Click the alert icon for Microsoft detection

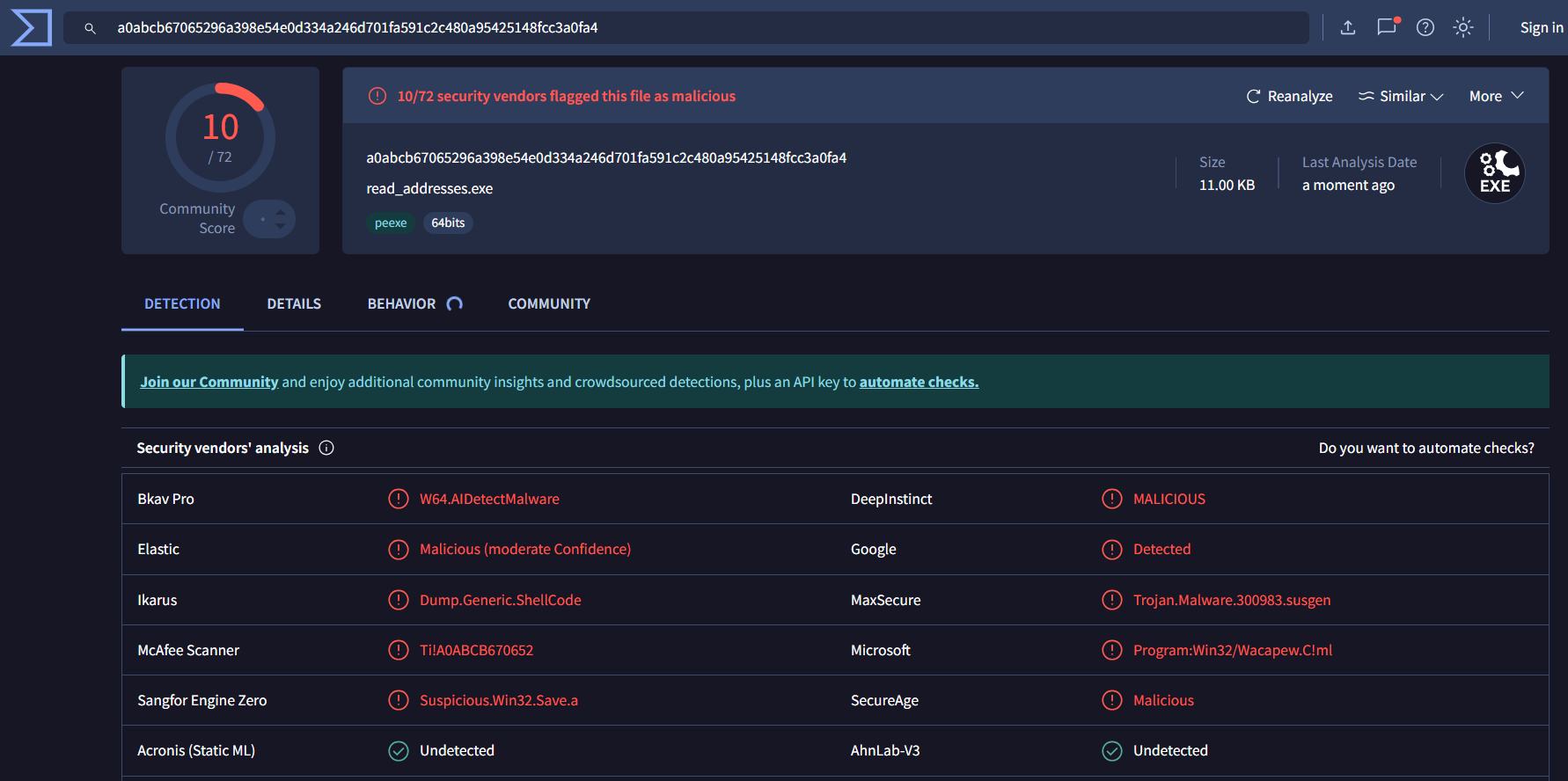pyautogui.click(x=1112, y=650)
